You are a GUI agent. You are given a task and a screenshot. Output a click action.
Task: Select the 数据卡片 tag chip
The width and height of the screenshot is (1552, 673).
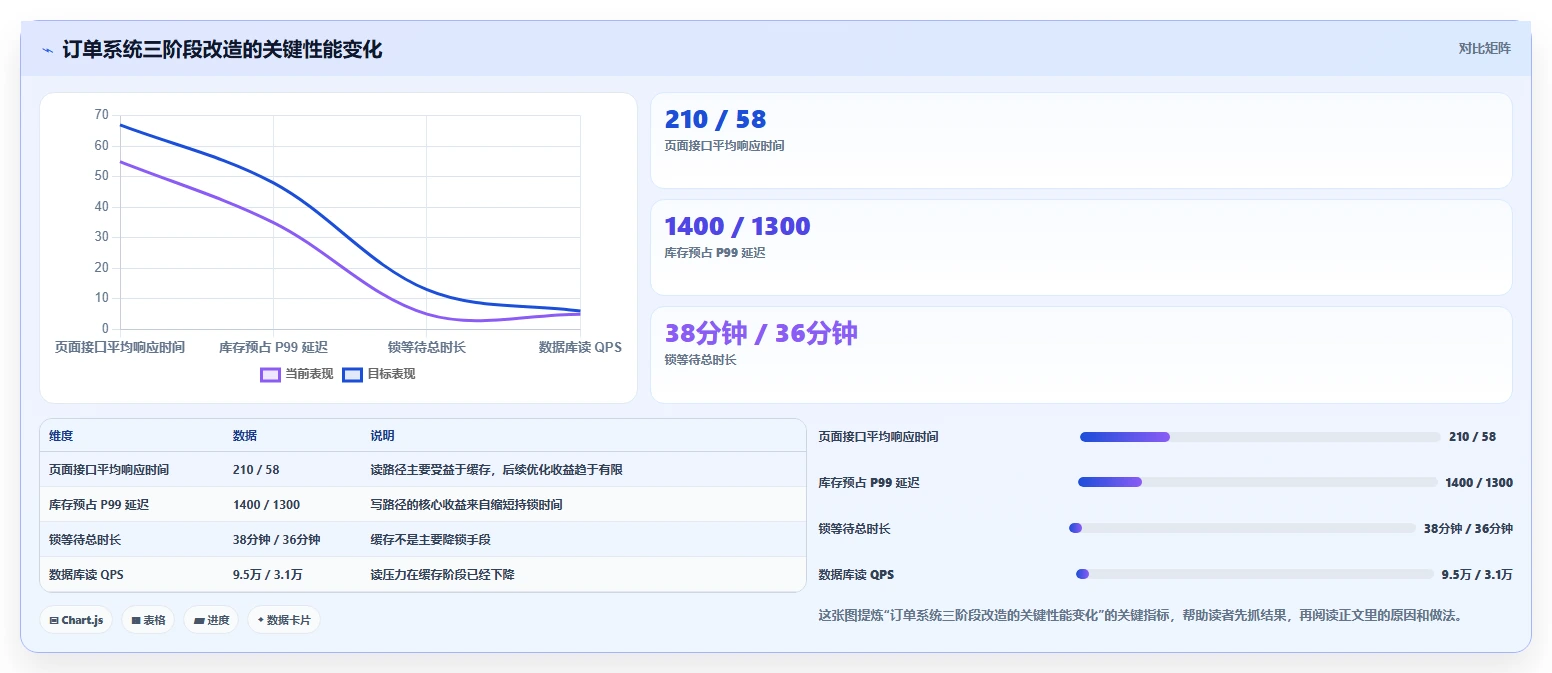tap(284, 620)
